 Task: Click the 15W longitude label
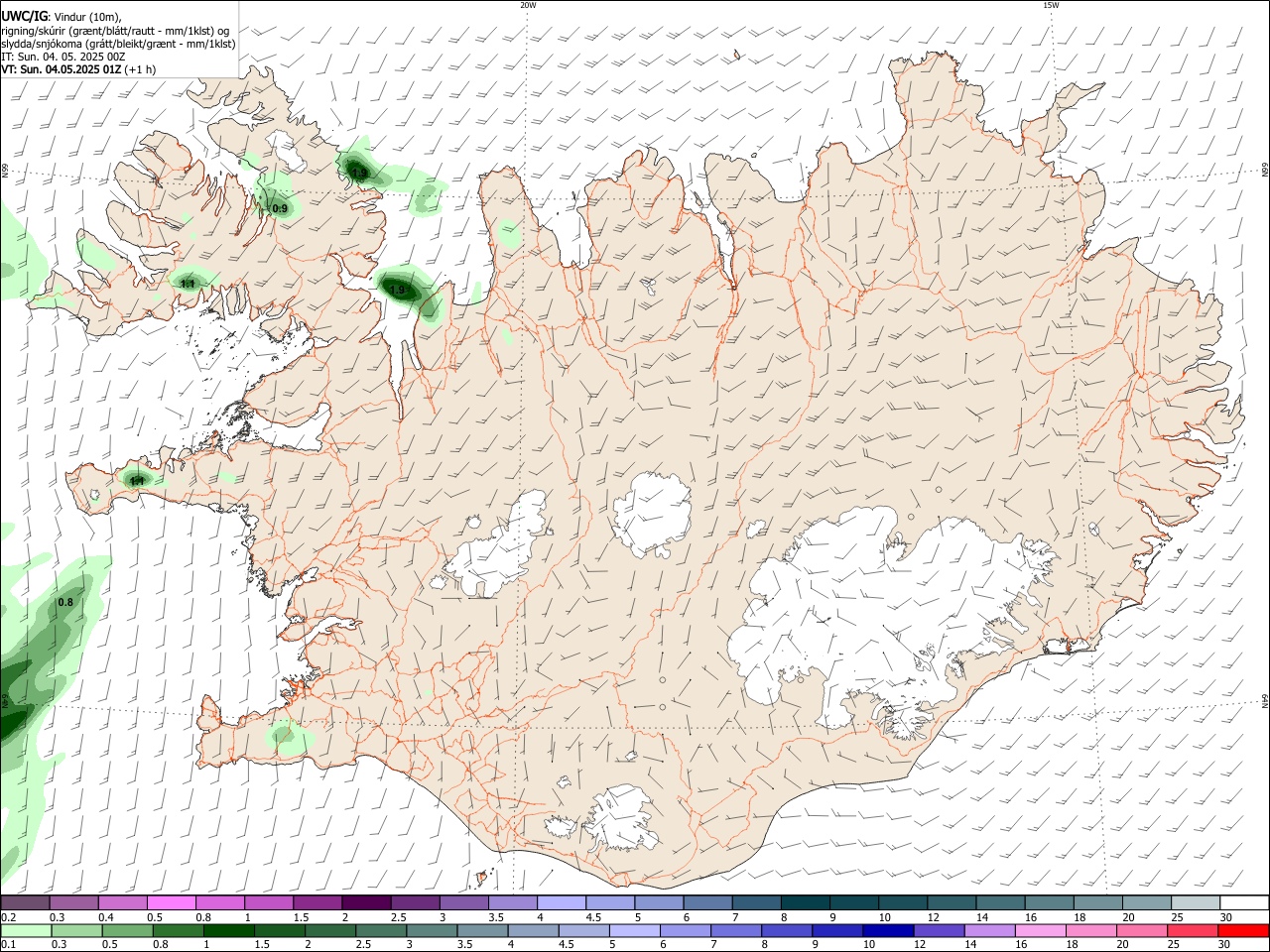click(x=1051, y=5)
